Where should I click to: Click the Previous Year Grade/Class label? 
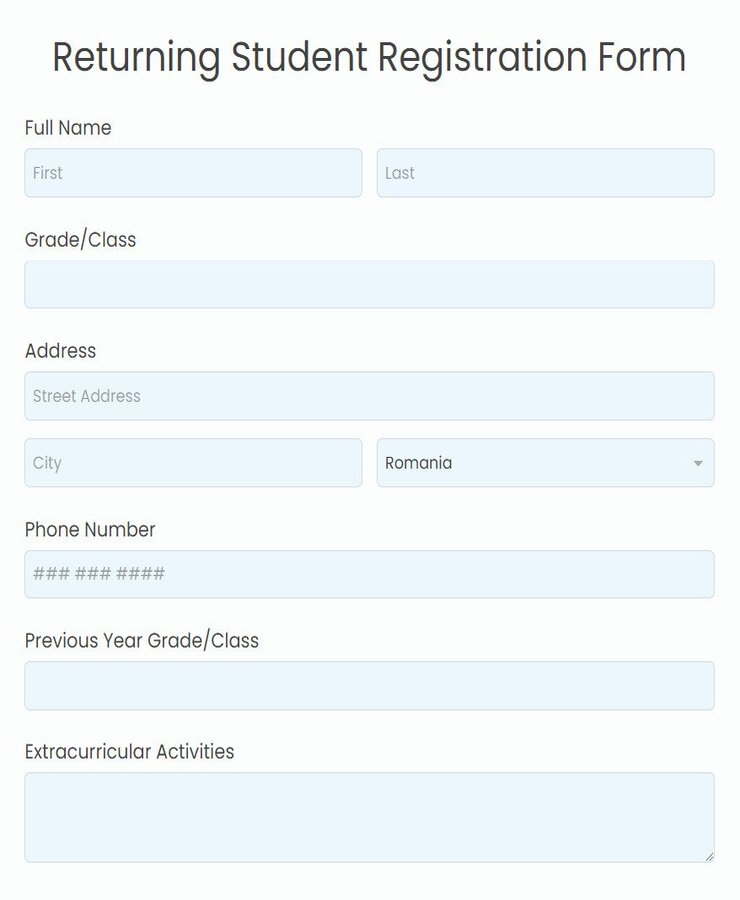tap(142, 641)
